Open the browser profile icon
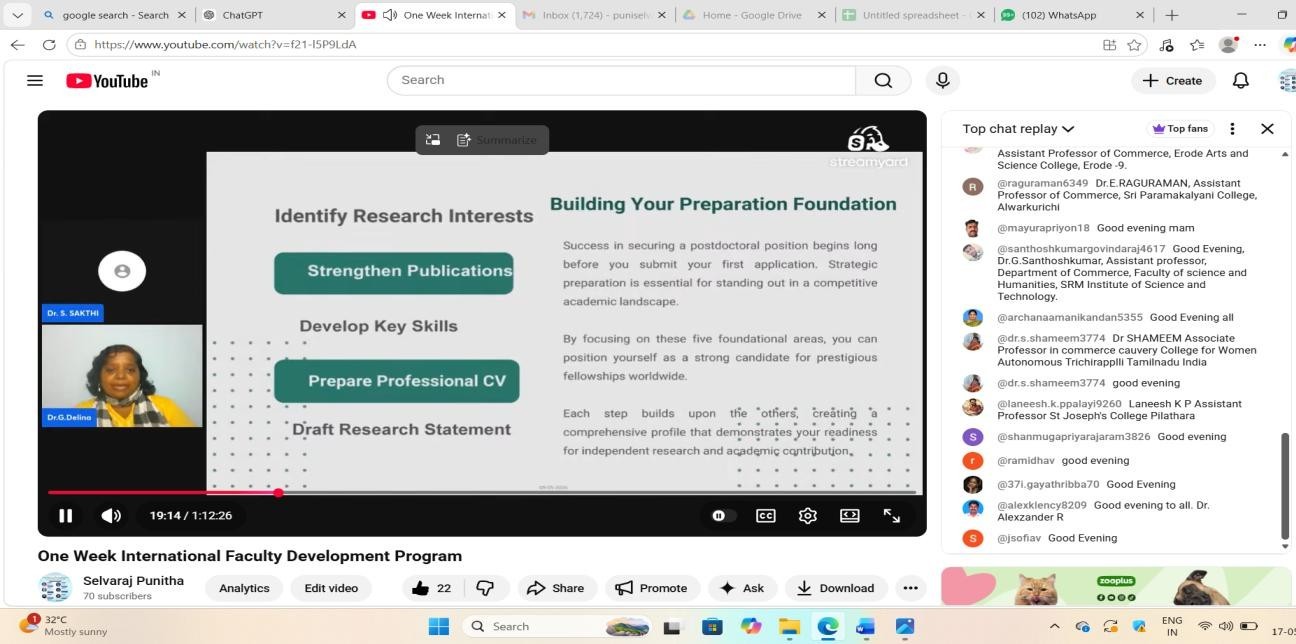This screenshot has width=1296, height=644. (x=1228, y=45)
